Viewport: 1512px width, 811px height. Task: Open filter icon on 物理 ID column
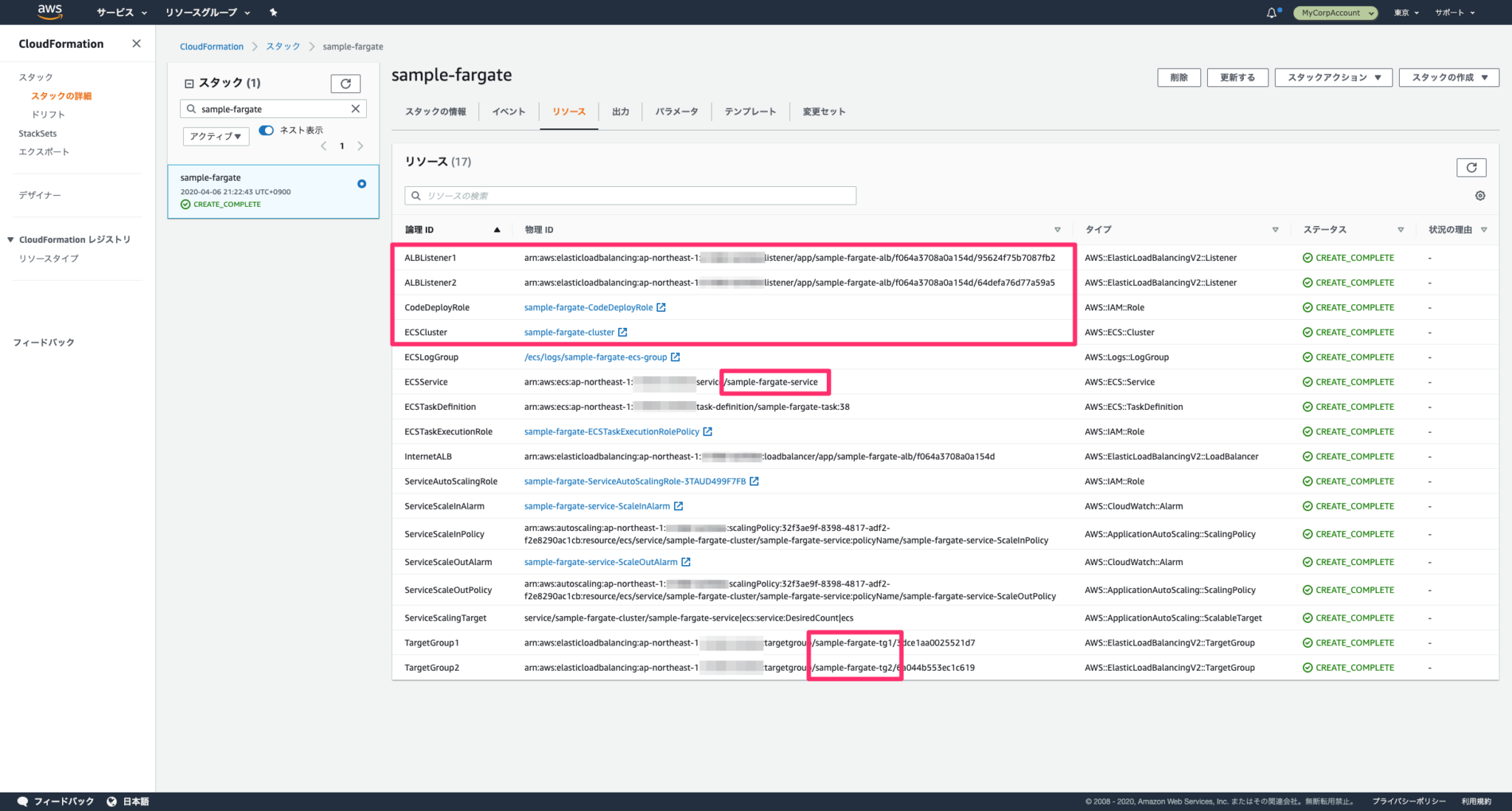tap(1059, 229)
